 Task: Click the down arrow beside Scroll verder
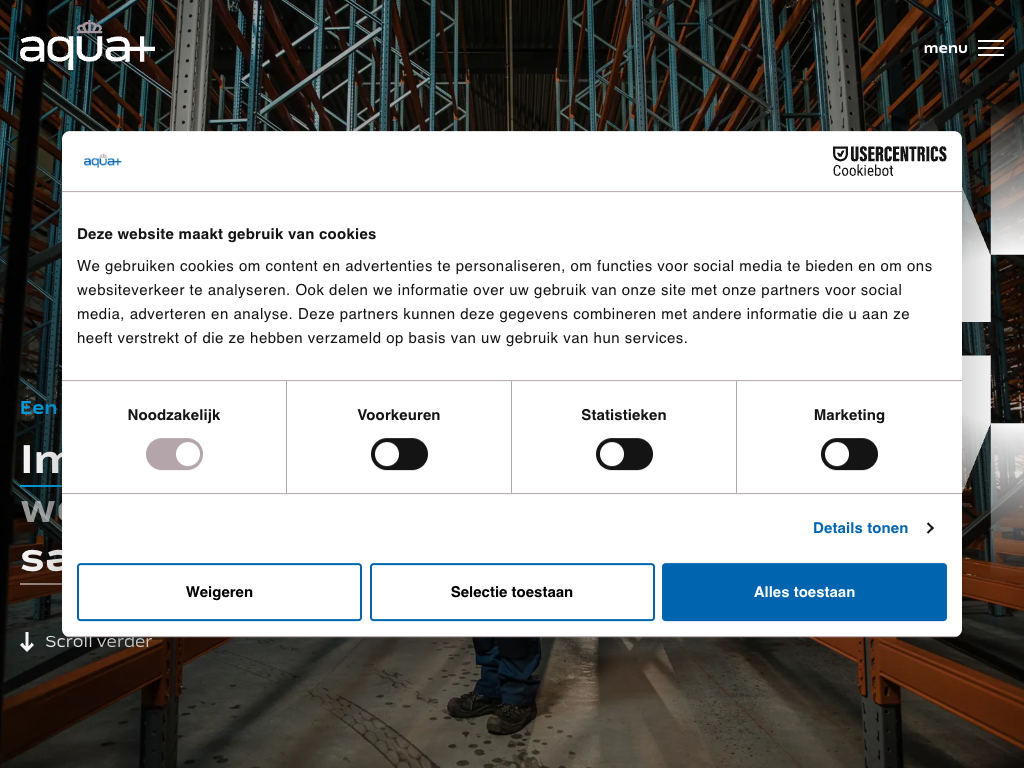pyautogui.click(x=27, y=642)
